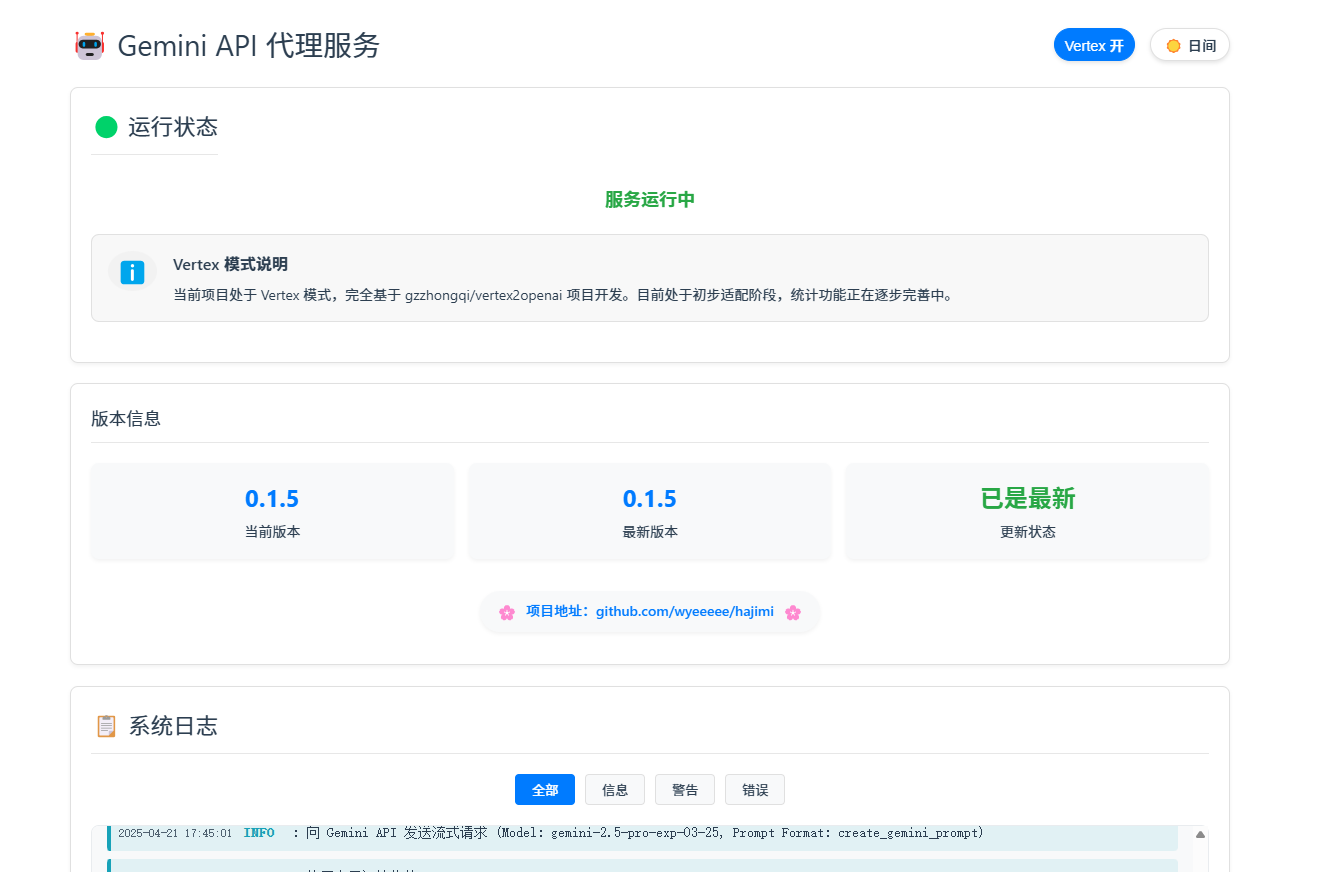Select the 错误 log filter
This screenshot has height=872, width=1322.
[754, 789]
